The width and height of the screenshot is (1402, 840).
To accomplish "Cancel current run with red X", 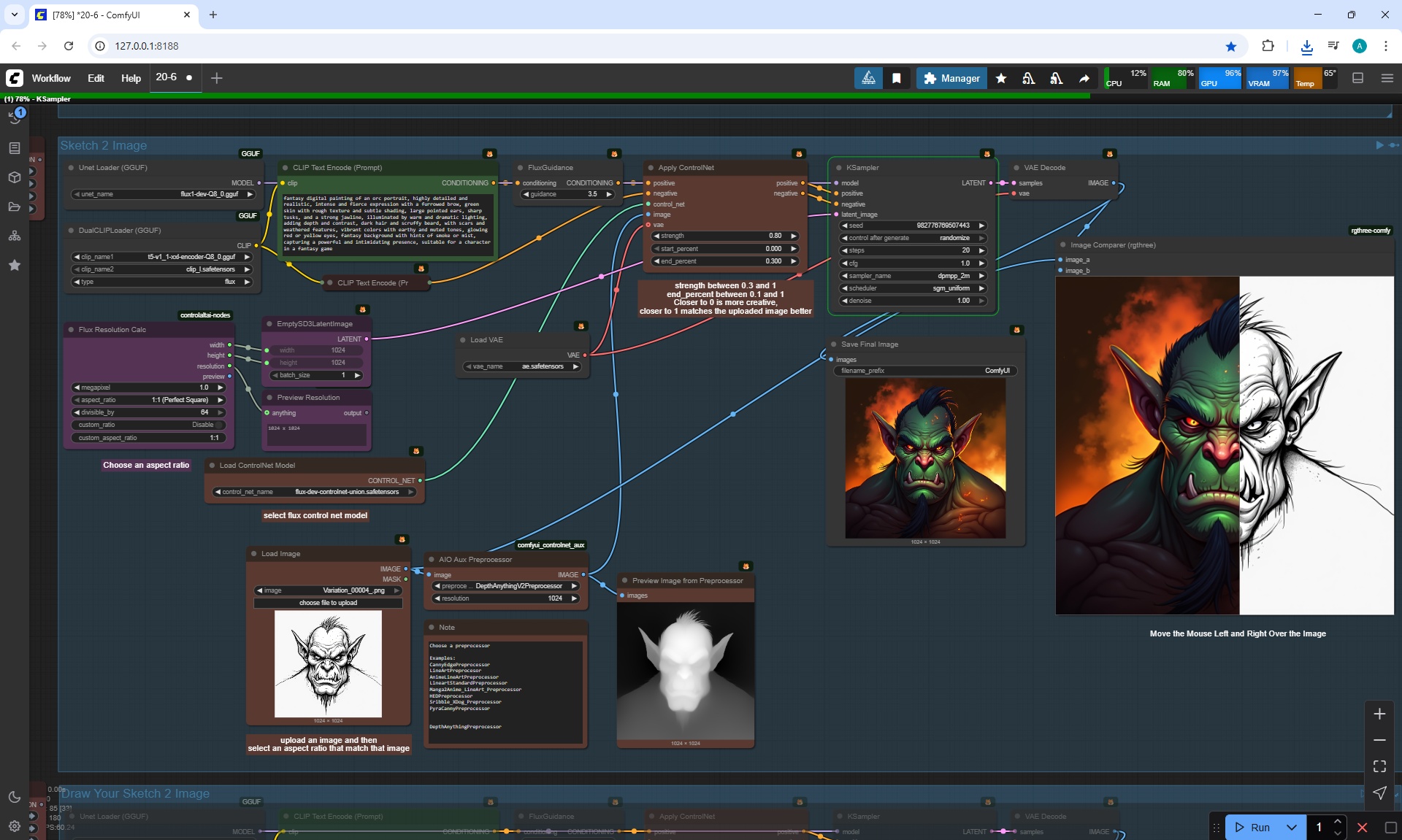I will pyautogui.click(x=1362, y=827).
